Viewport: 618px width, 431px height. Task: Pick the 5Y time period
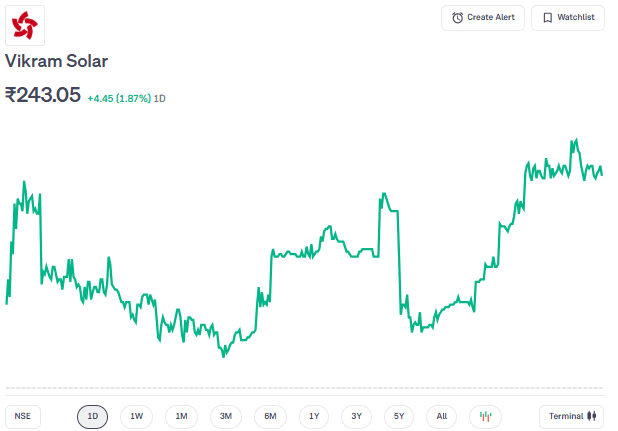click(399, 416)
